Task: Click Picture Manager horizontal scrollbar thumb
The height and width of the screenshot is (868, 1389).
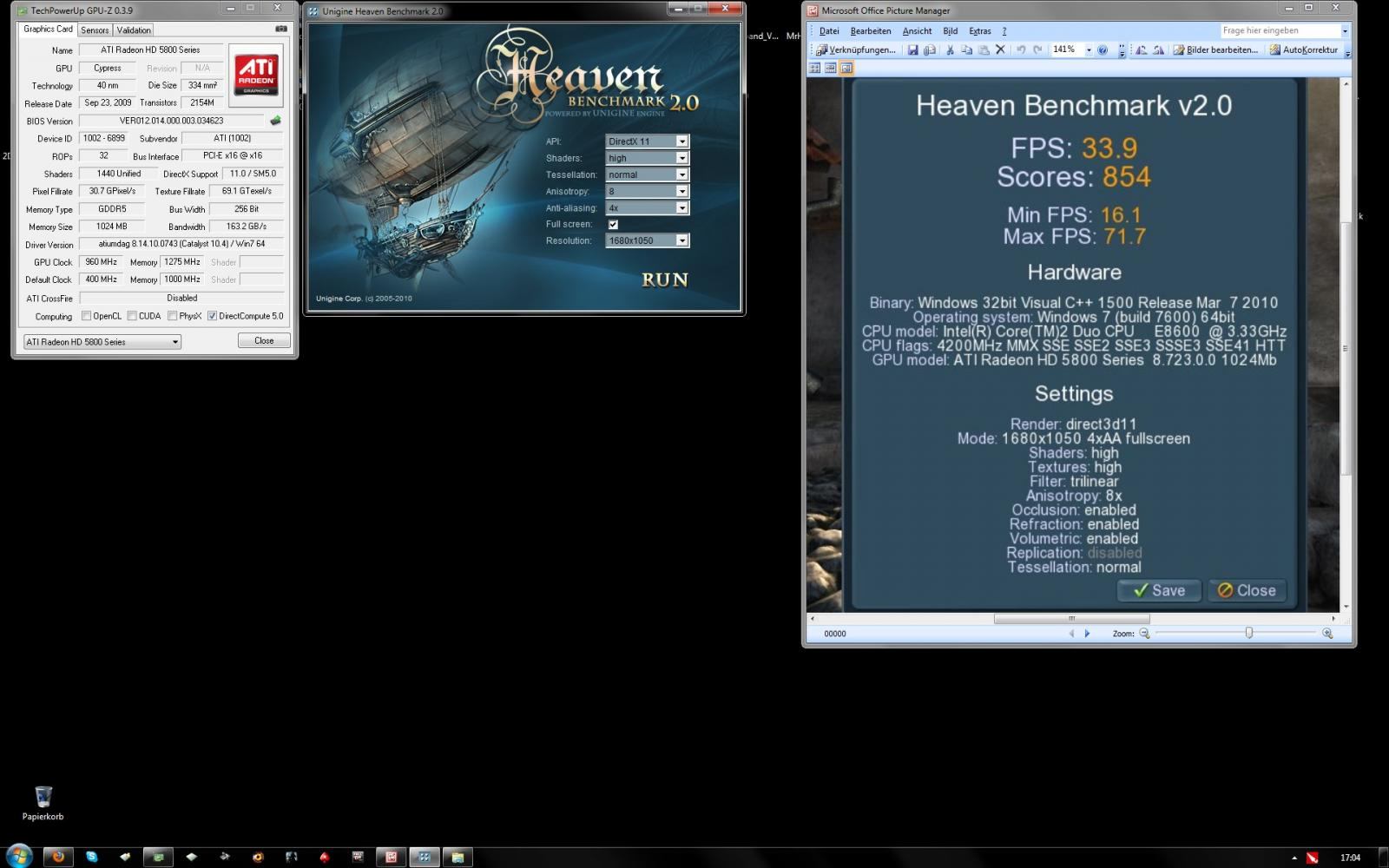Action: click(x=1071, y=619)
